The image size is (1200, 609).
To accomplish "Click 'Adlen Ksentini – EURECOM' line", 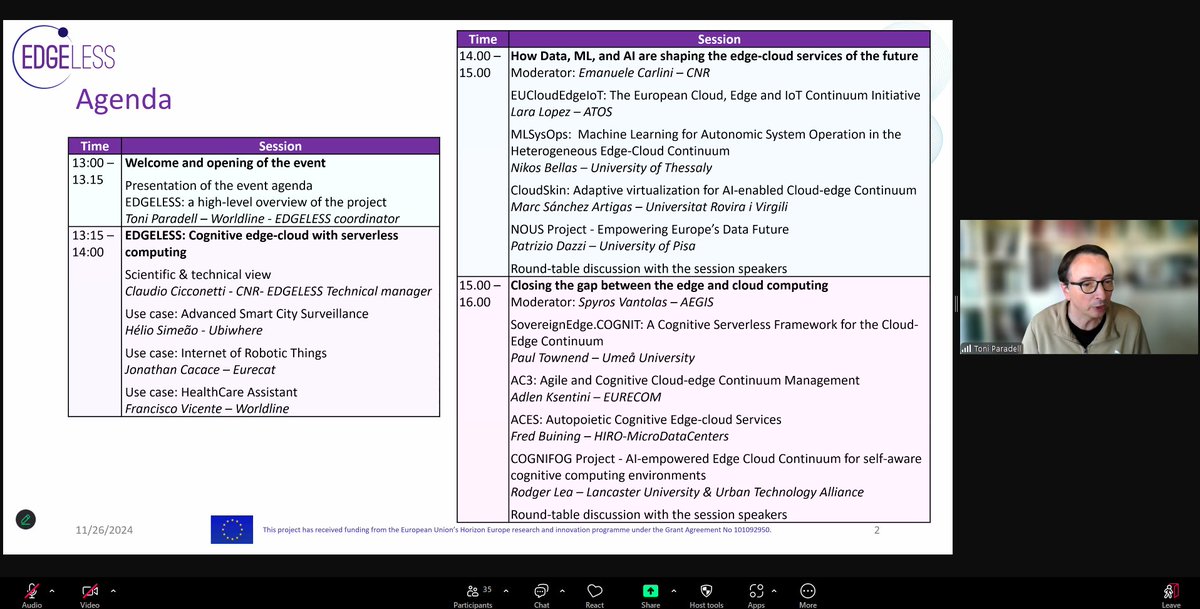I will (x=586, y=397).
